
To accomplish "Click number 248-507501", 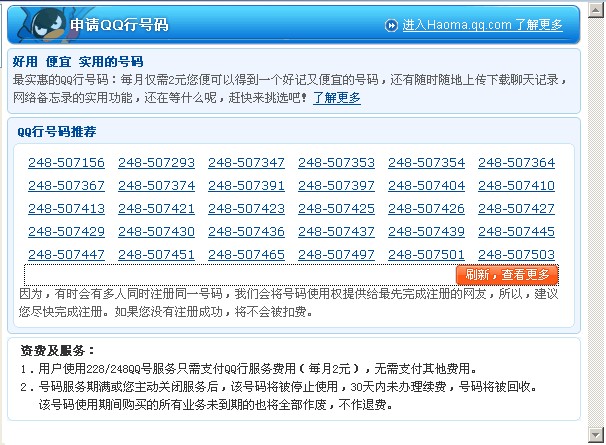I will tap(426, 254).
